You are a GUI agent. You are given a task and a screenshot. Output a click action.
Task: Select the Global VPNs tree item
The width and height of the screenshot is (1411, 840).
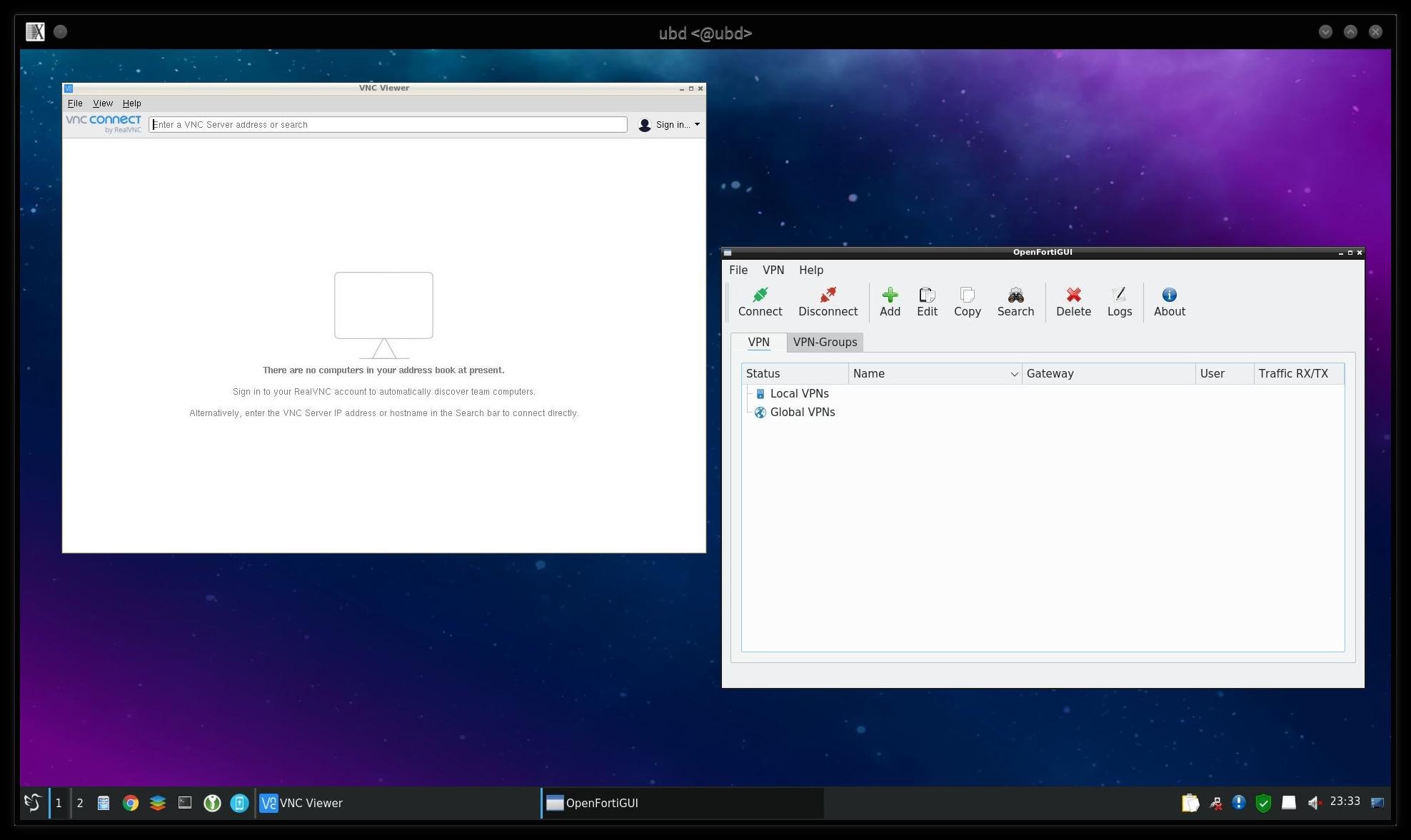coord(802,413)
